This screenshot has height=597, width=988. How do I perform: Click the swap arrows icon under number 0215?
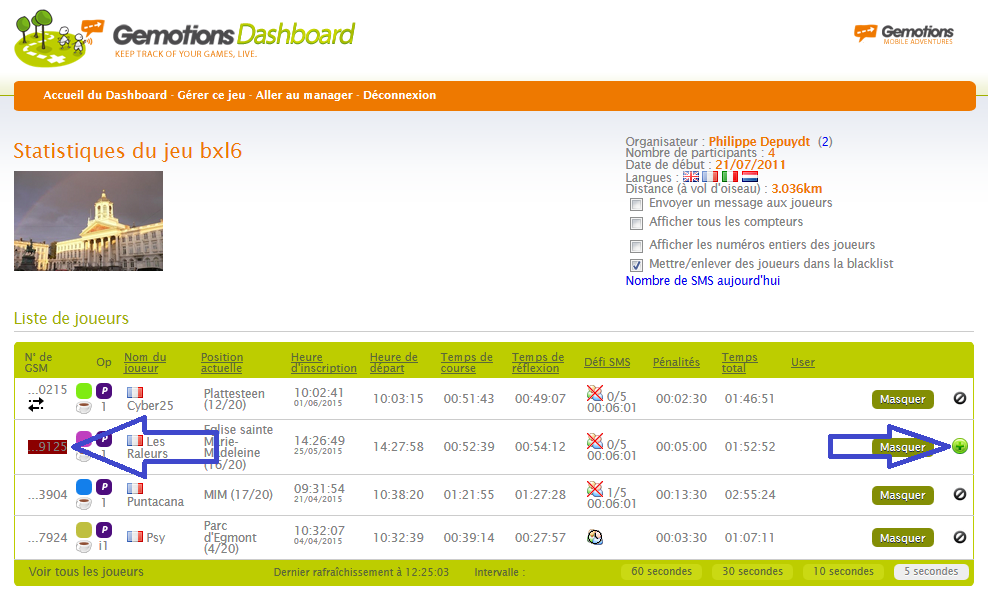(x=36, y=405)
